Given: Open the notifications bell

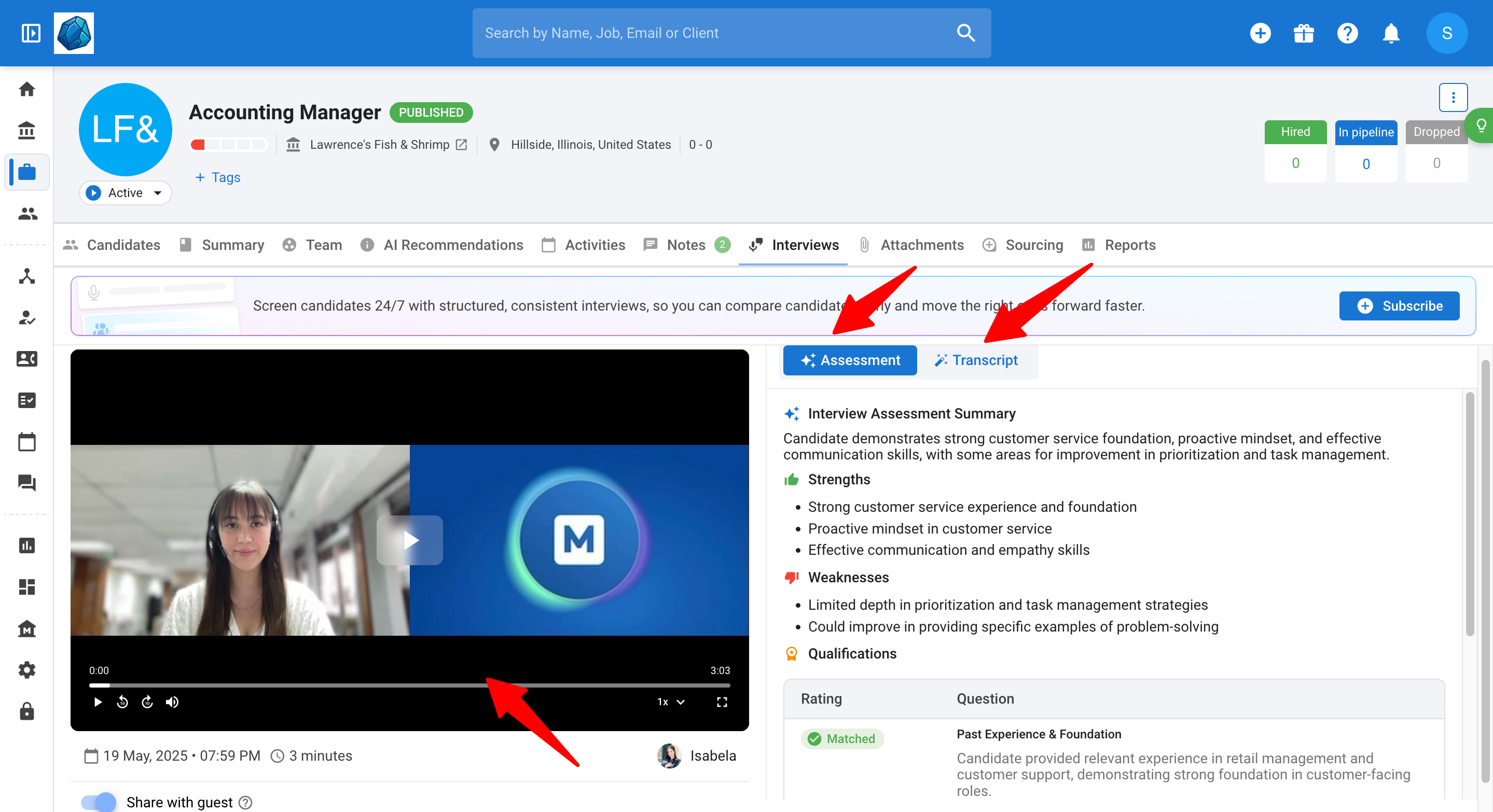Looking at the screenshot, I should 1391,33.
